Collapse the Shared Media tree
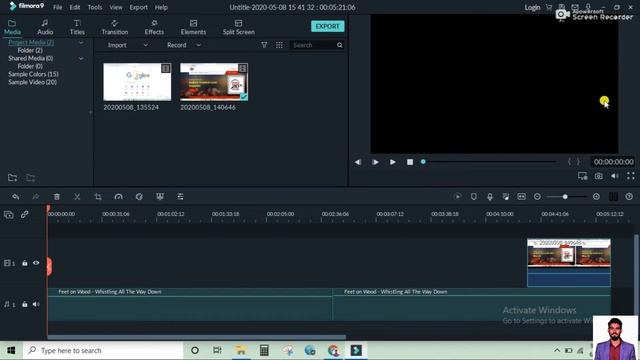Image resolution: width=640 pixels, height=360 pixels. (81, 58)
